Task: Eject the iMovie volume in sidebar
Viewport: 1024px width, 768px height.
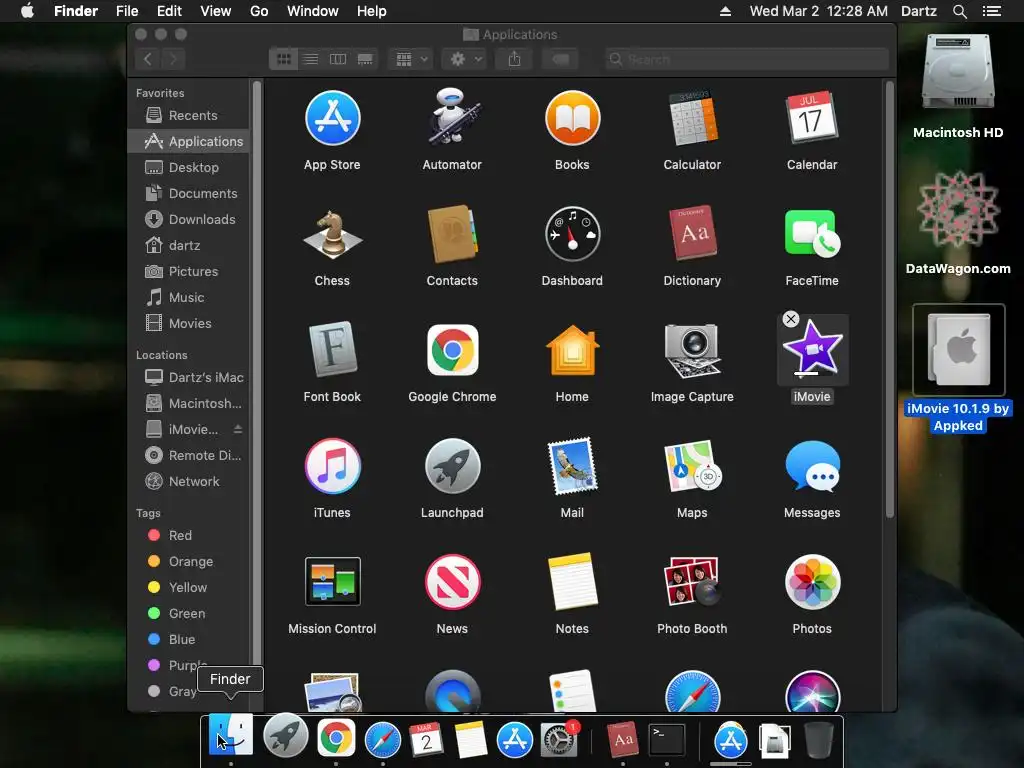Action: pos(238,429)
